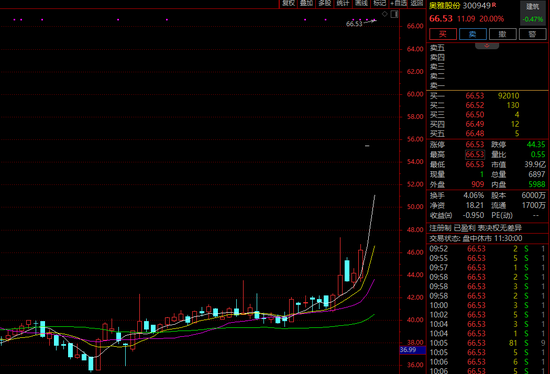550x374 pixels.
Task: Select the 画线 drawing tool
Action: [x=361, y=3]
